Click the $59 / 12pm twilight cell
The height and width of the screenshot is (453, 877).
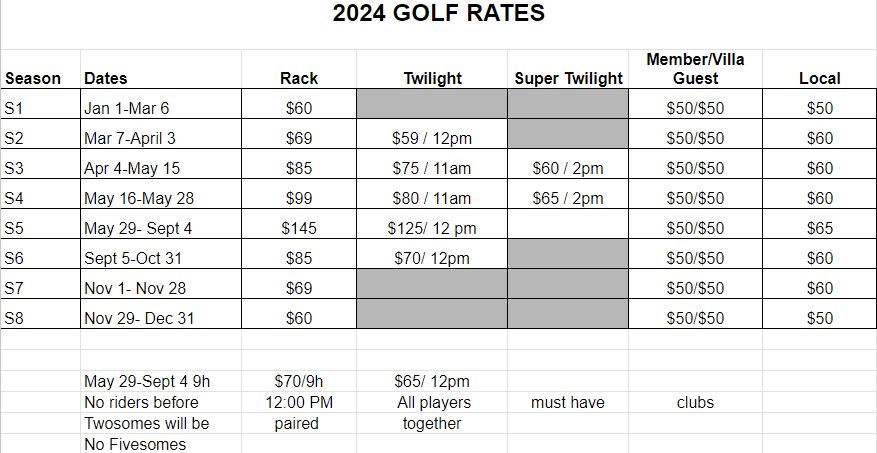pos(431,138)
